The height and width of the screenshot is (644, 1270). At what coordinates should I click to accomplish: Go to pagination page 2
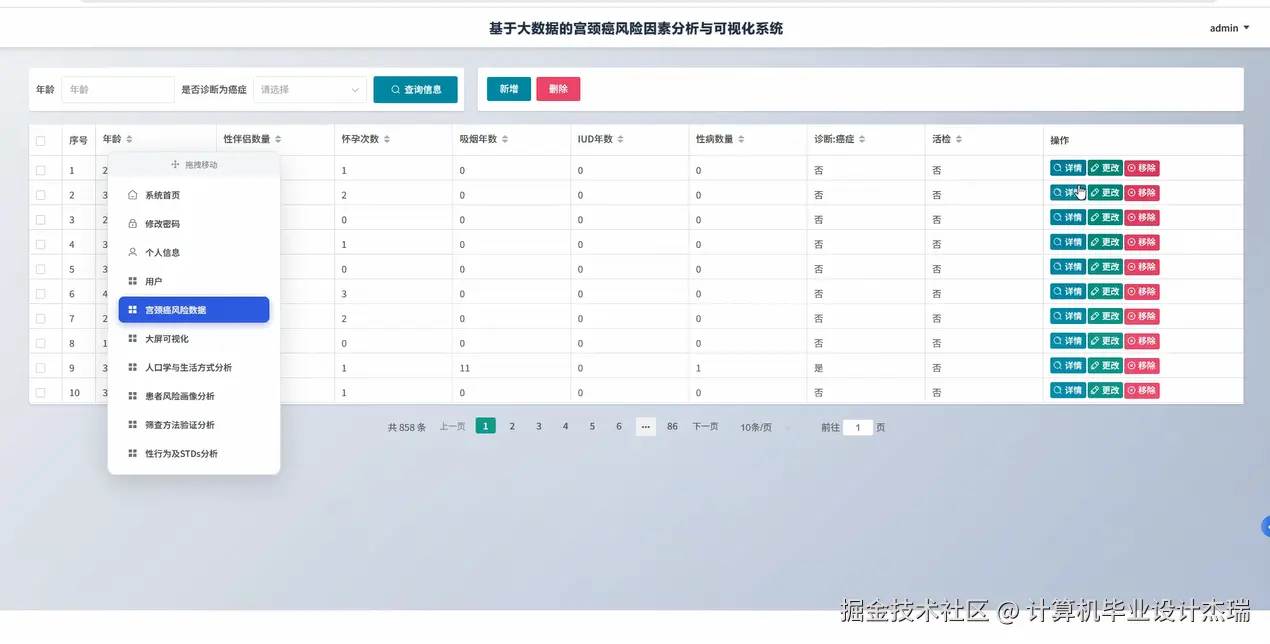[512, 427]
